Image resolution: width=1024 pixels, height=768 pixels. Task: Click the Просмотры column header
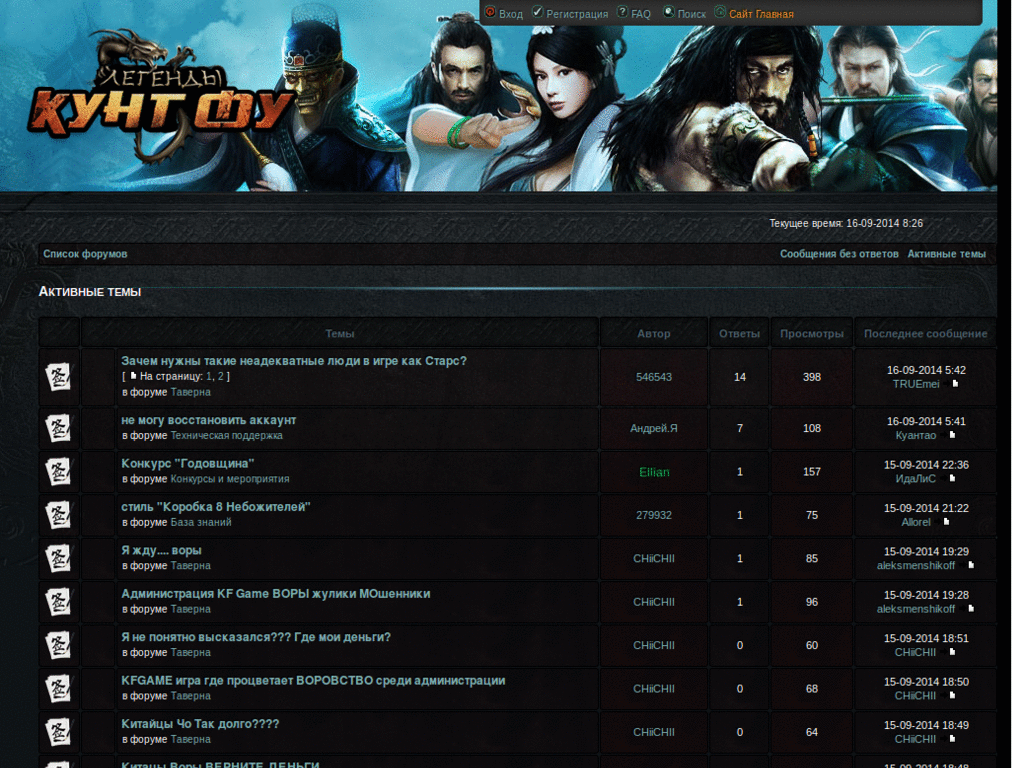point(812,334)
